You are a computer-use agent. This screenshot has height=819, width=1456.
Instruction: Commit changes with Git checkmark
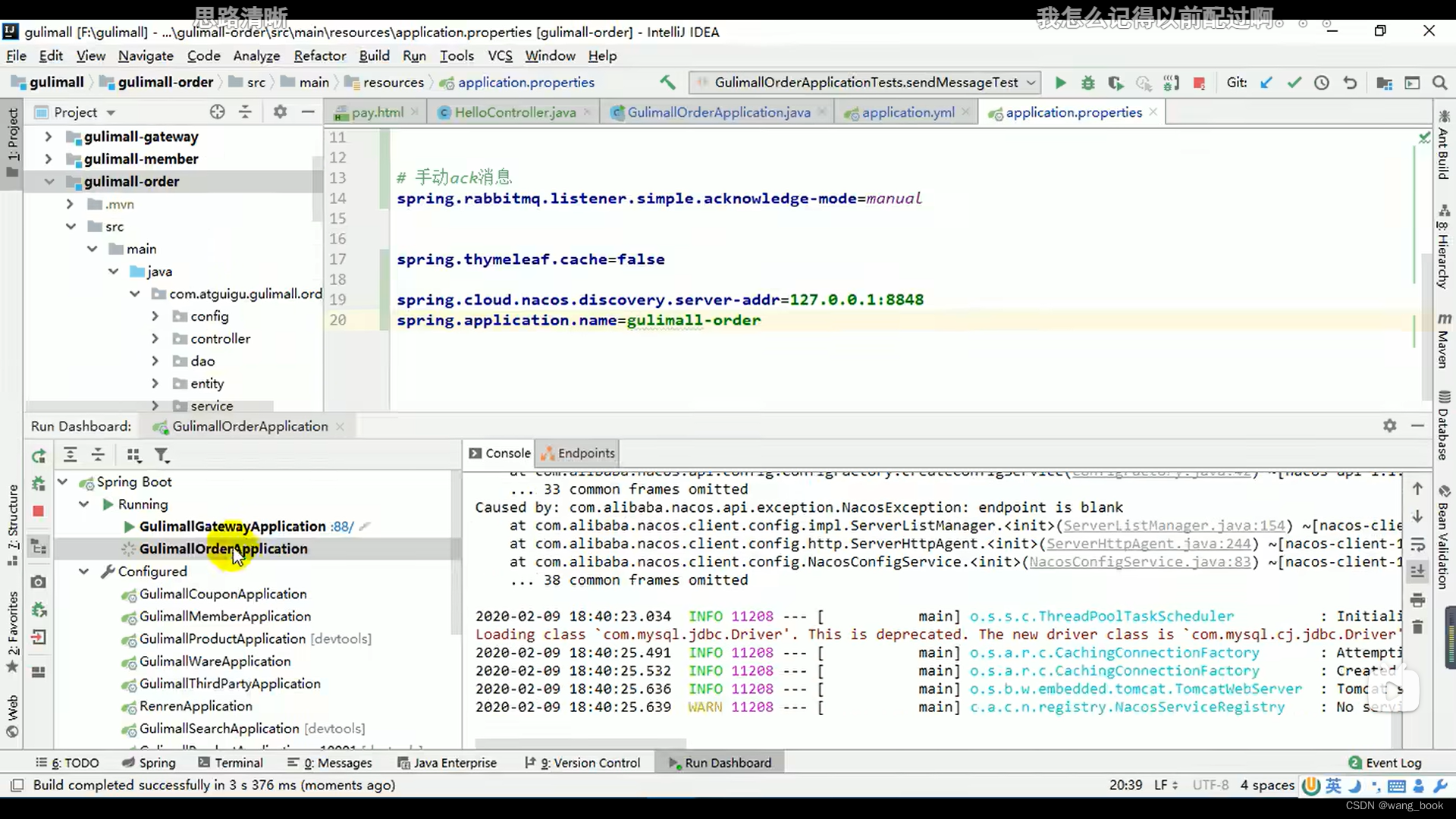pos(1294,83)
